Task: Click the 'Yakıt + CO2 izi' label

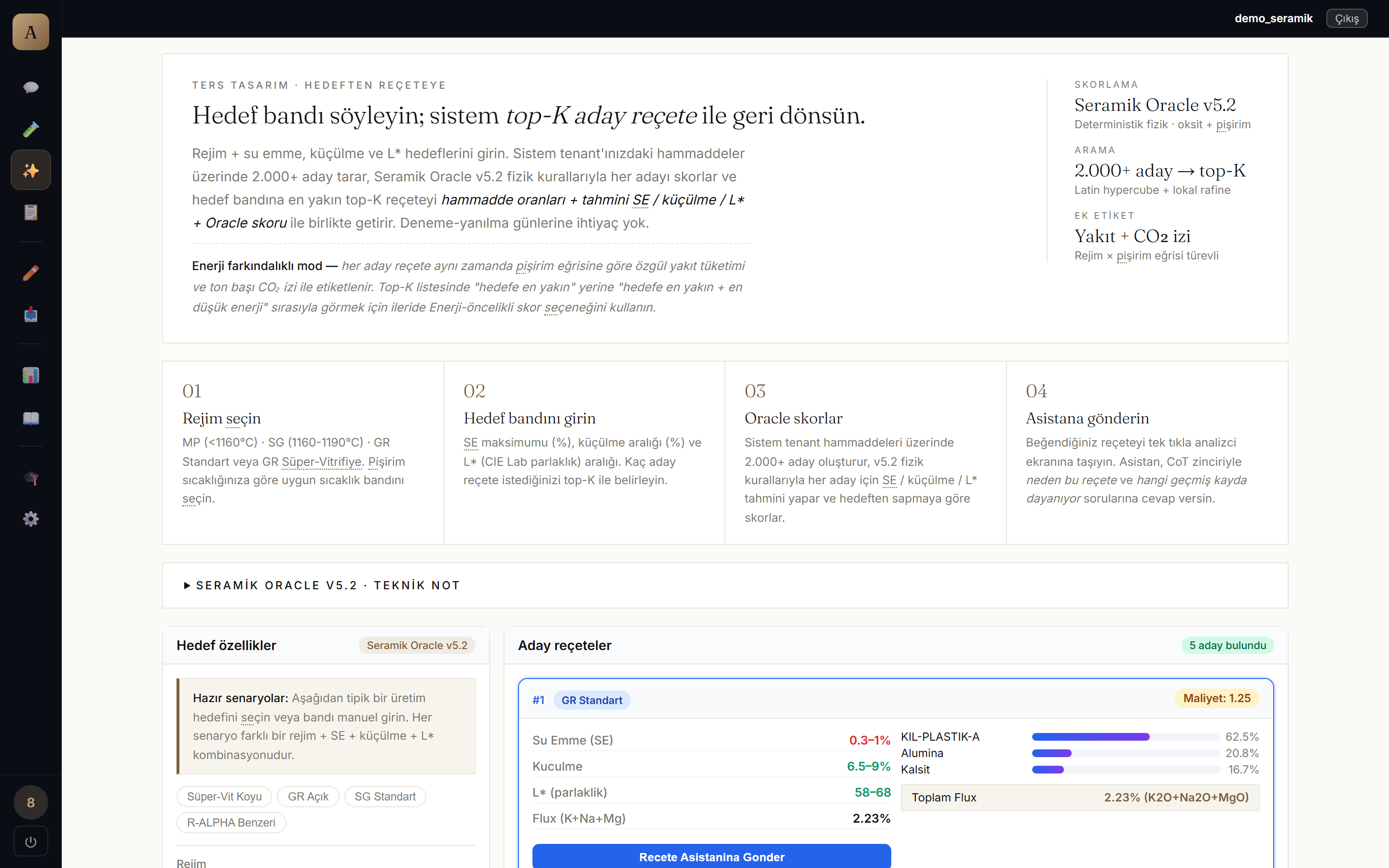Action: tap(1132, 236)
